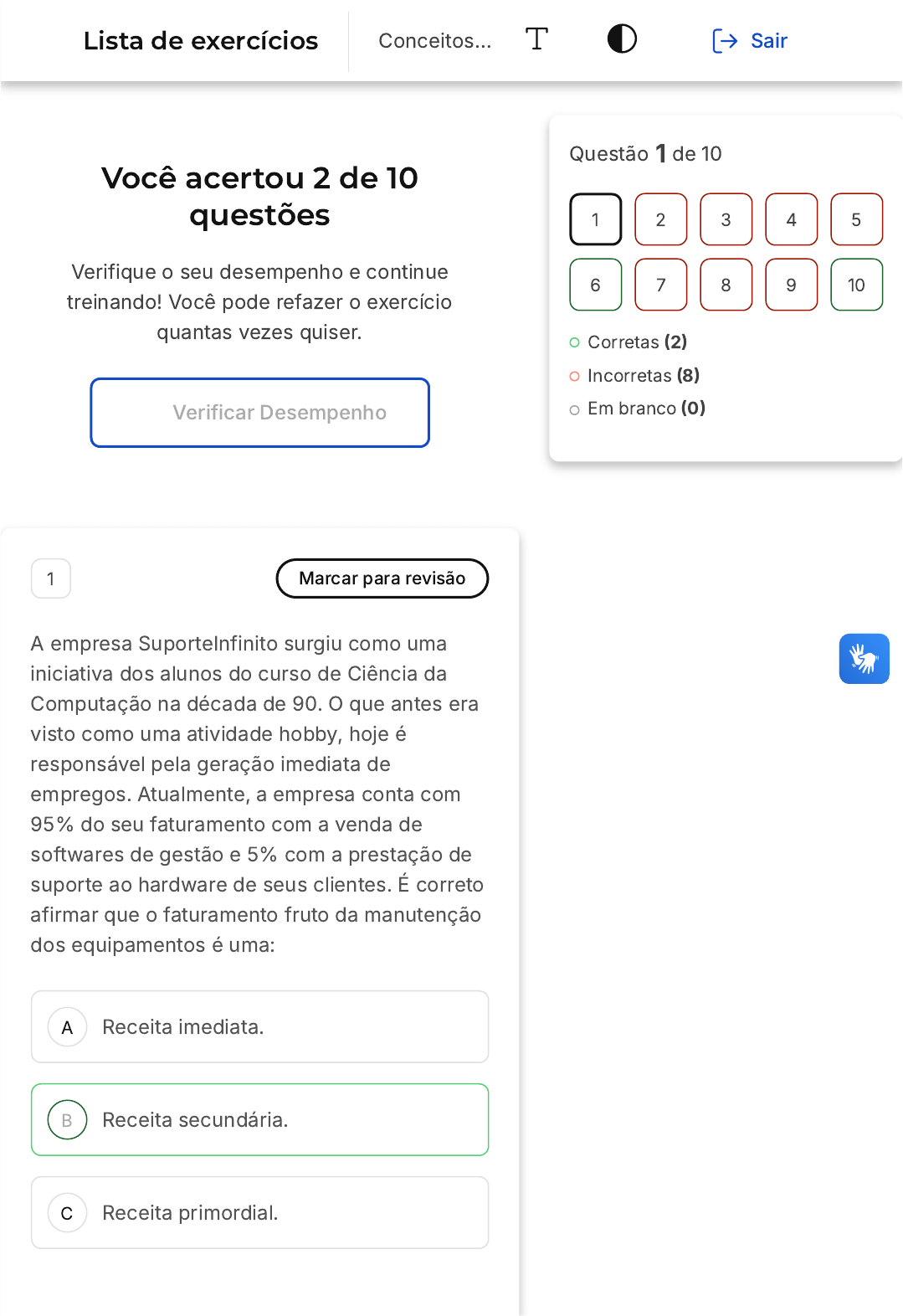The width and height of the screenshot is (903, 1316).
Task: Select question 8 navigation box
Action: (x=726, y=285)
